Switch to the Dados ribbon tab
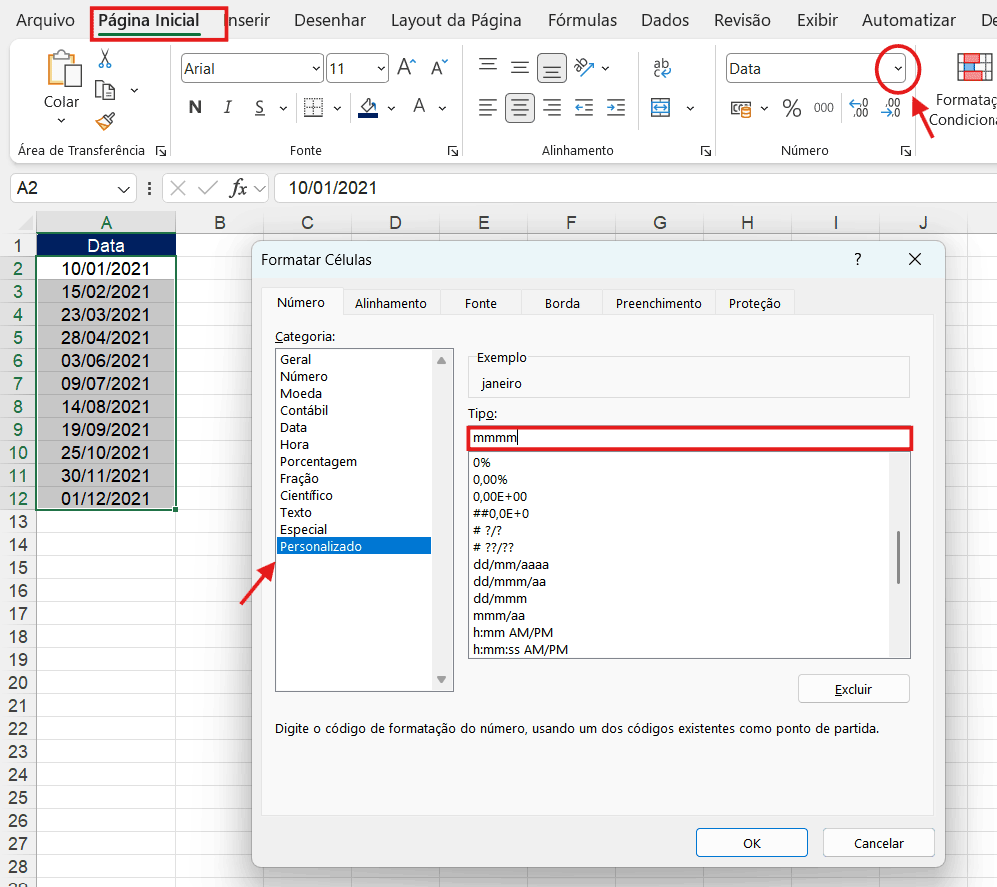The width and height of the screenshot is (997, 887). click(664, 20)
